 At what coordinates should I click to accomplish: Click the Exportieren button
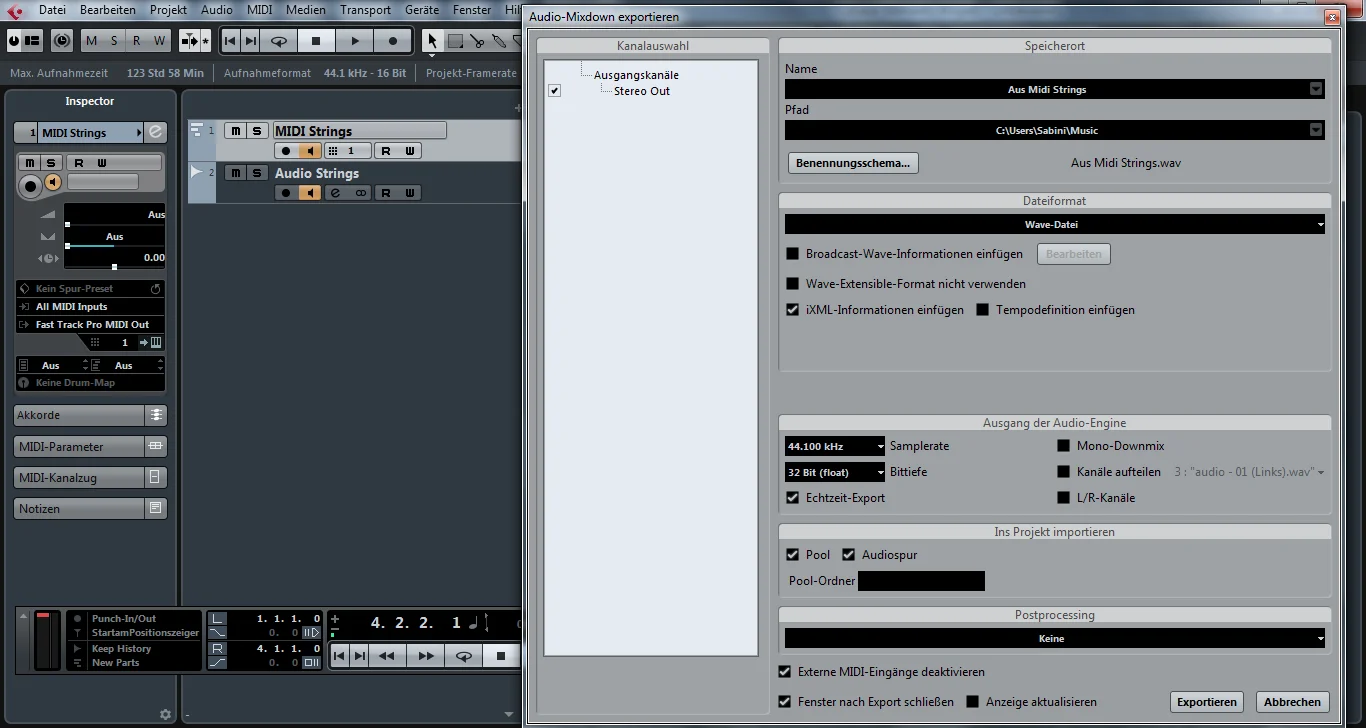click(x=1207, y=702)
